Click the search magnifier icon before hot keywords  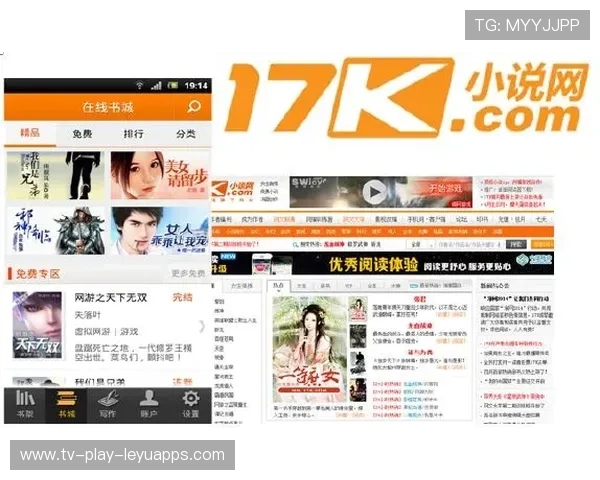[295, 244]
